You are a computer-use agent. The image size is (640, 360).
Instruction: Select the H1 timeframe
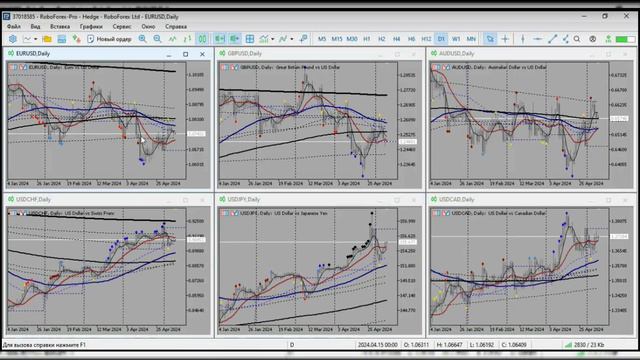[x=367, y=39]
